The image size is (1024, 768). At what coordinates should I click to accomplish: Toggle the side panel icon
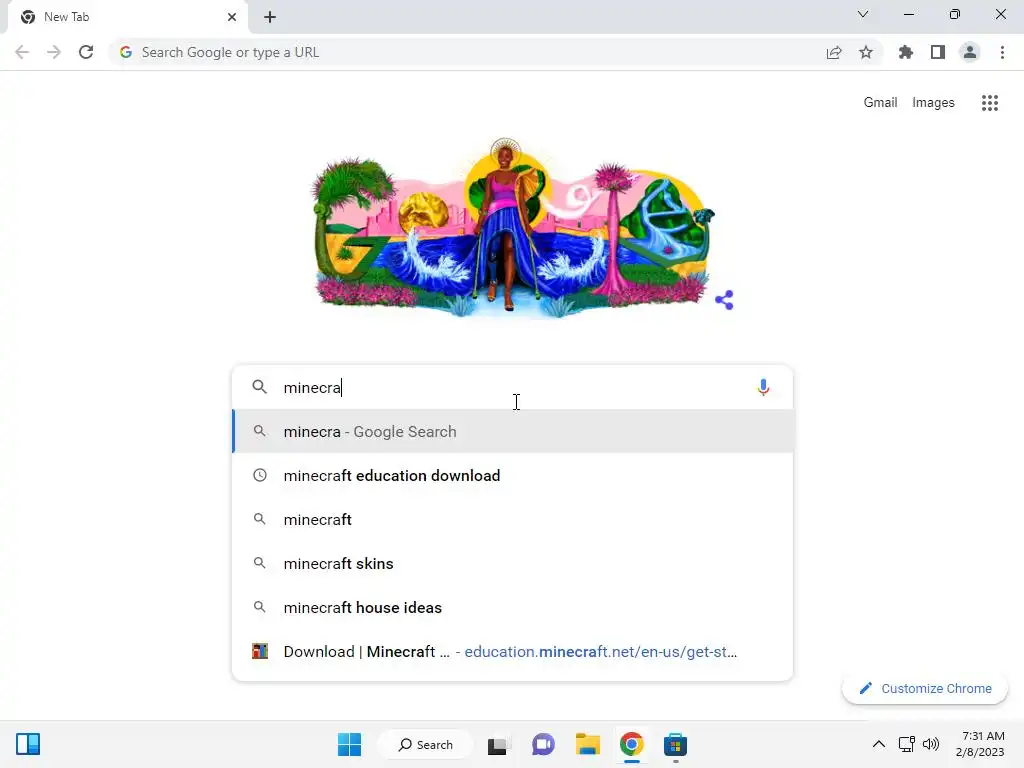(x=938, y=52)
